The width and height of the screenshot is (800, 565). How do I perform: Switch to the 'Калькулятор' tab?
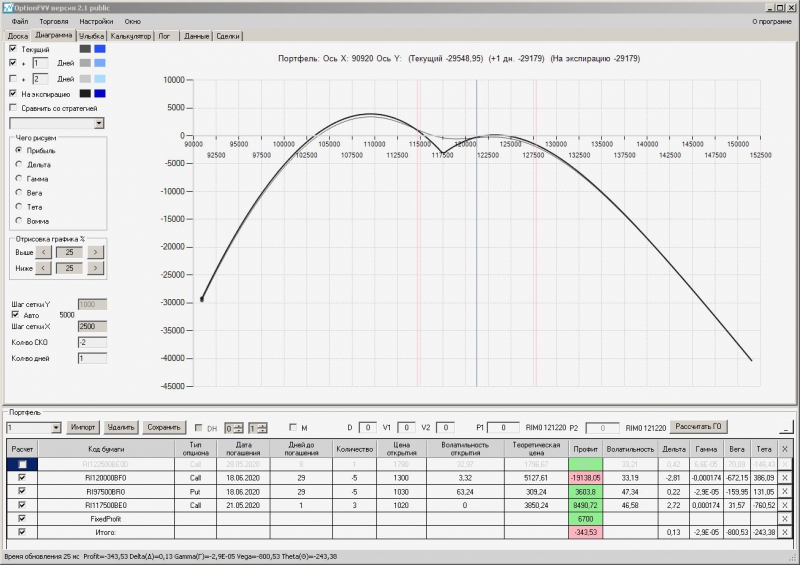pyautogui.click(x=131, y=36)
